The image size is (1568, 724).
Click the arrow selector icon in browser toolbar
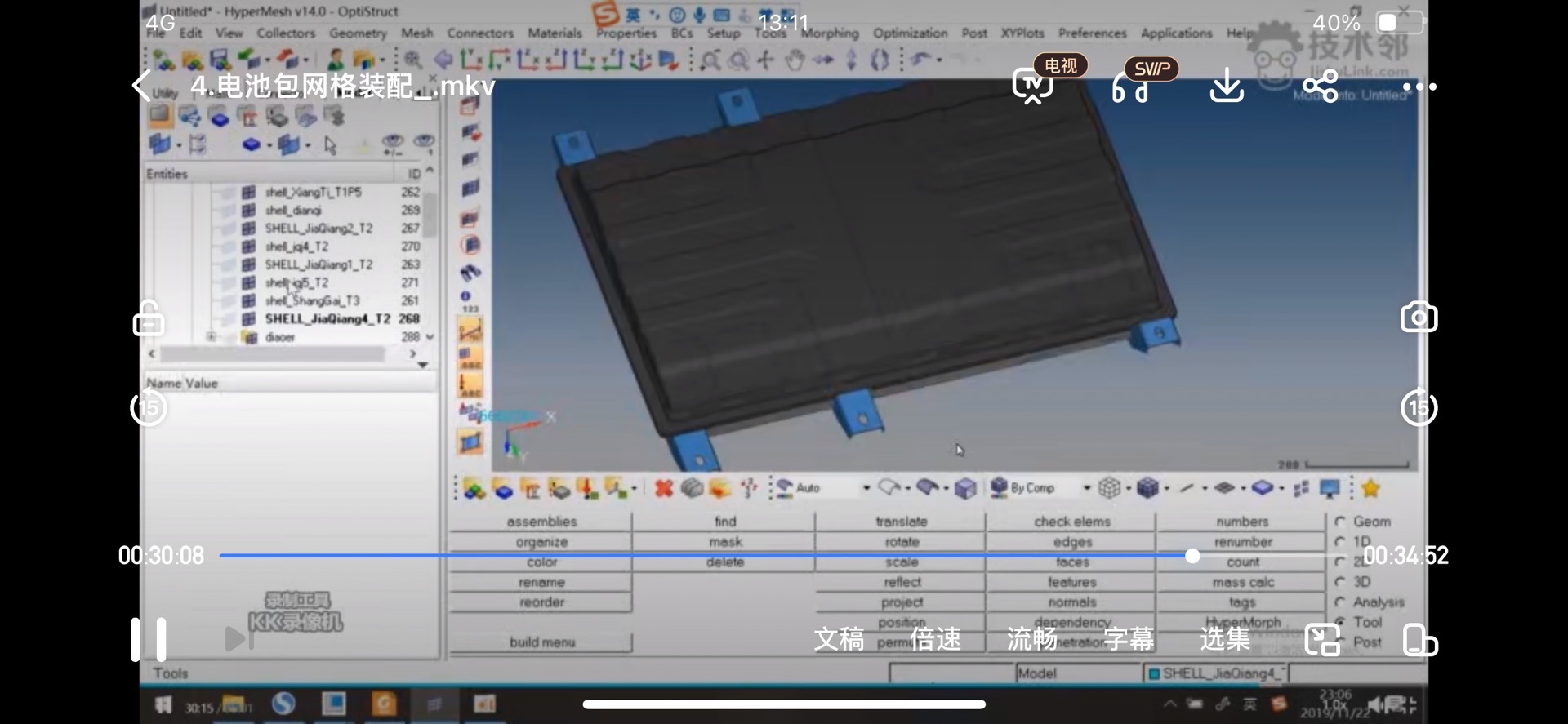330,145
